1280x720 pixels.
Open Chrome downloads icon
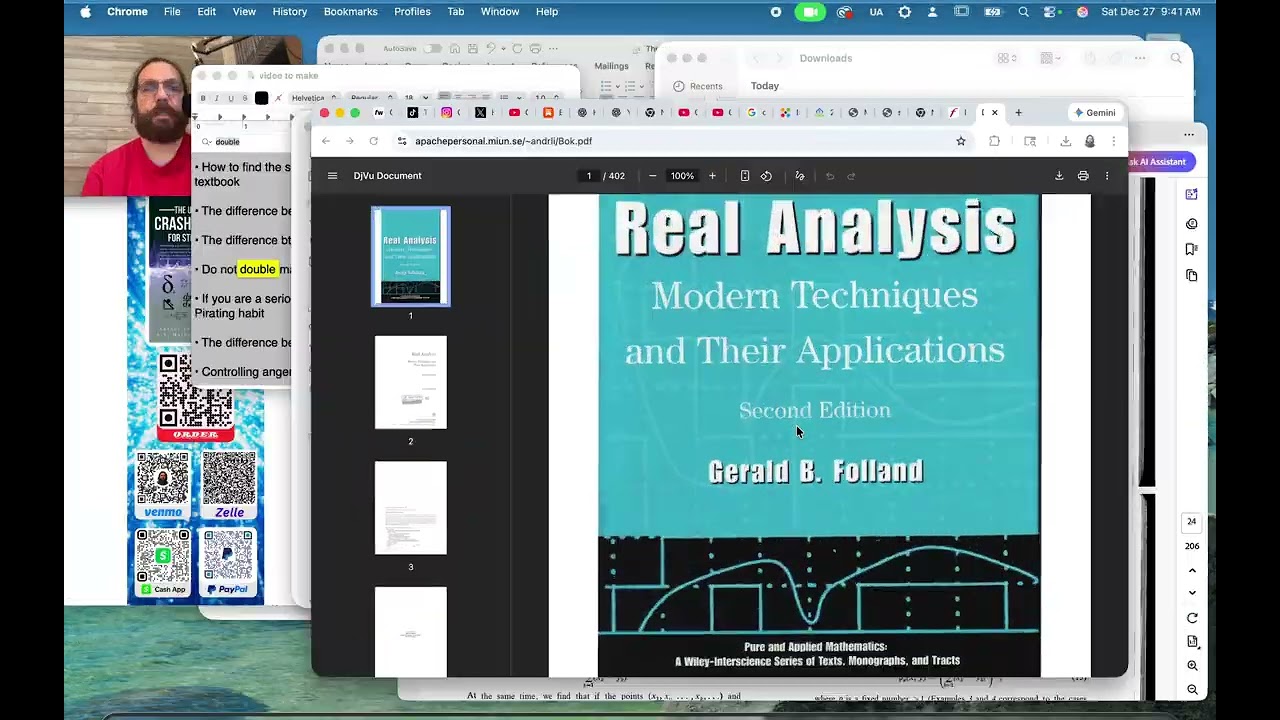pos(1065,141)
